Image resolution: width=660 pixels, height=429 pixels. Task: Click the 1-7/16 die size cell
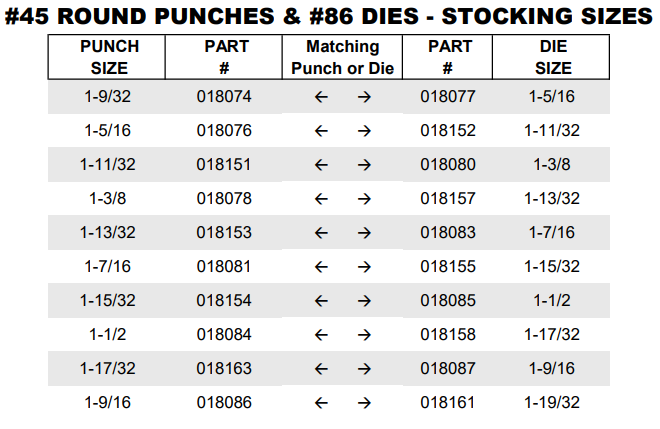pos(552,233)
